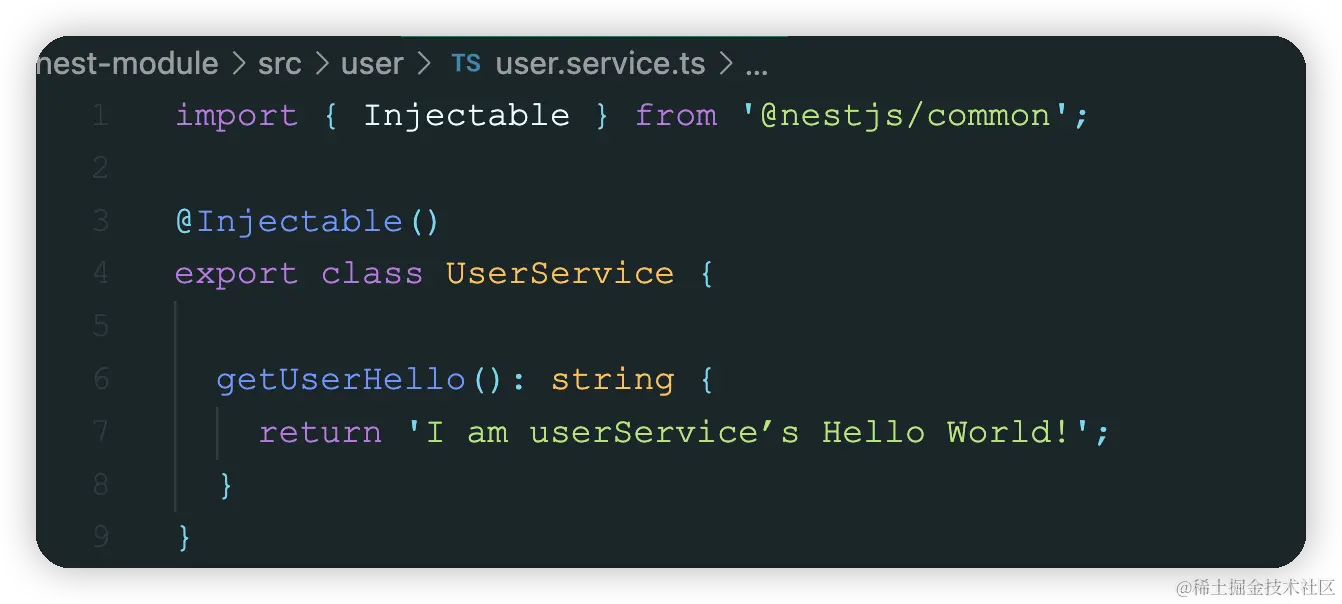Open the user folder breadcrumb
The height and width of the screenshot is (604, 1342).
372,64
